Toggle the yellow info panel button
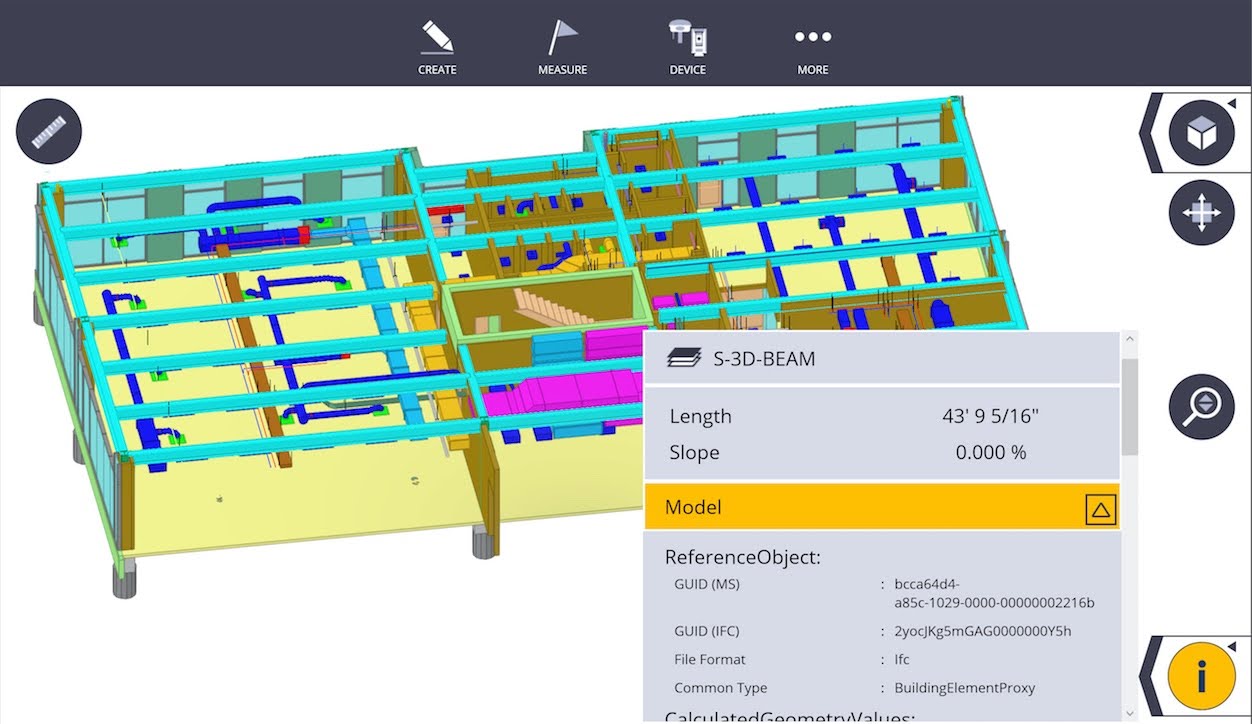The image size is (1252, 724). (x=1201, y=676)
